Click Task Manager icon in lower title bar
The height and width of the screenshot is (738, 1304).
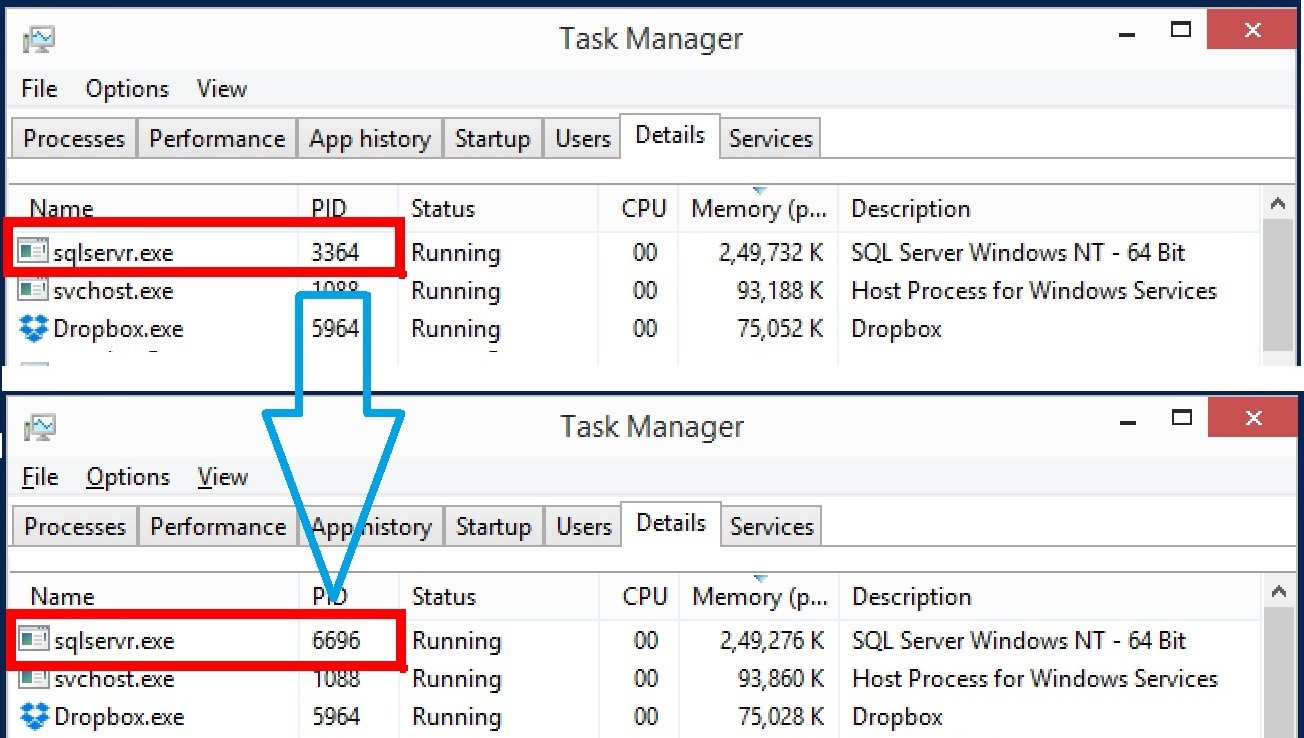pos(39,427)
